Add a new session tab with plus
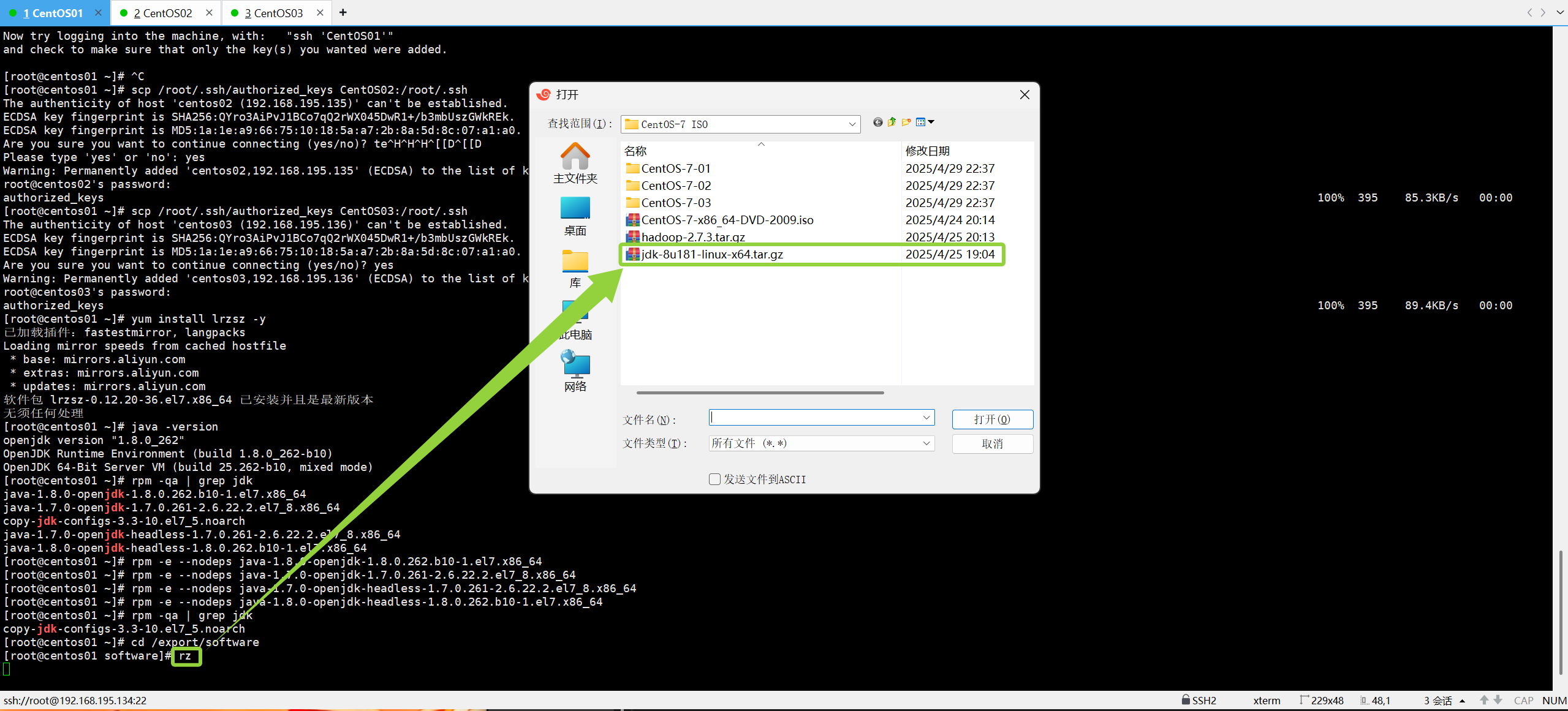Screen dimensions: 1568x711 (x=343, y=13)
